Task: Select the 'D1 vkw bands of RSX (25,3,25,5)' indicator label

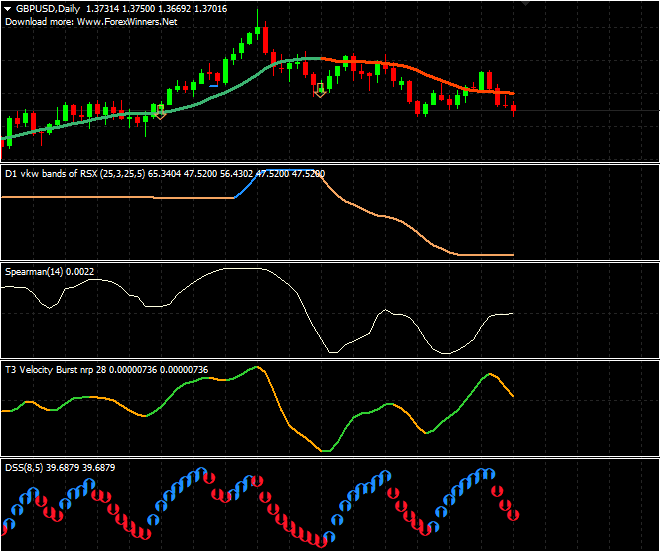Action: click(75, 173)
